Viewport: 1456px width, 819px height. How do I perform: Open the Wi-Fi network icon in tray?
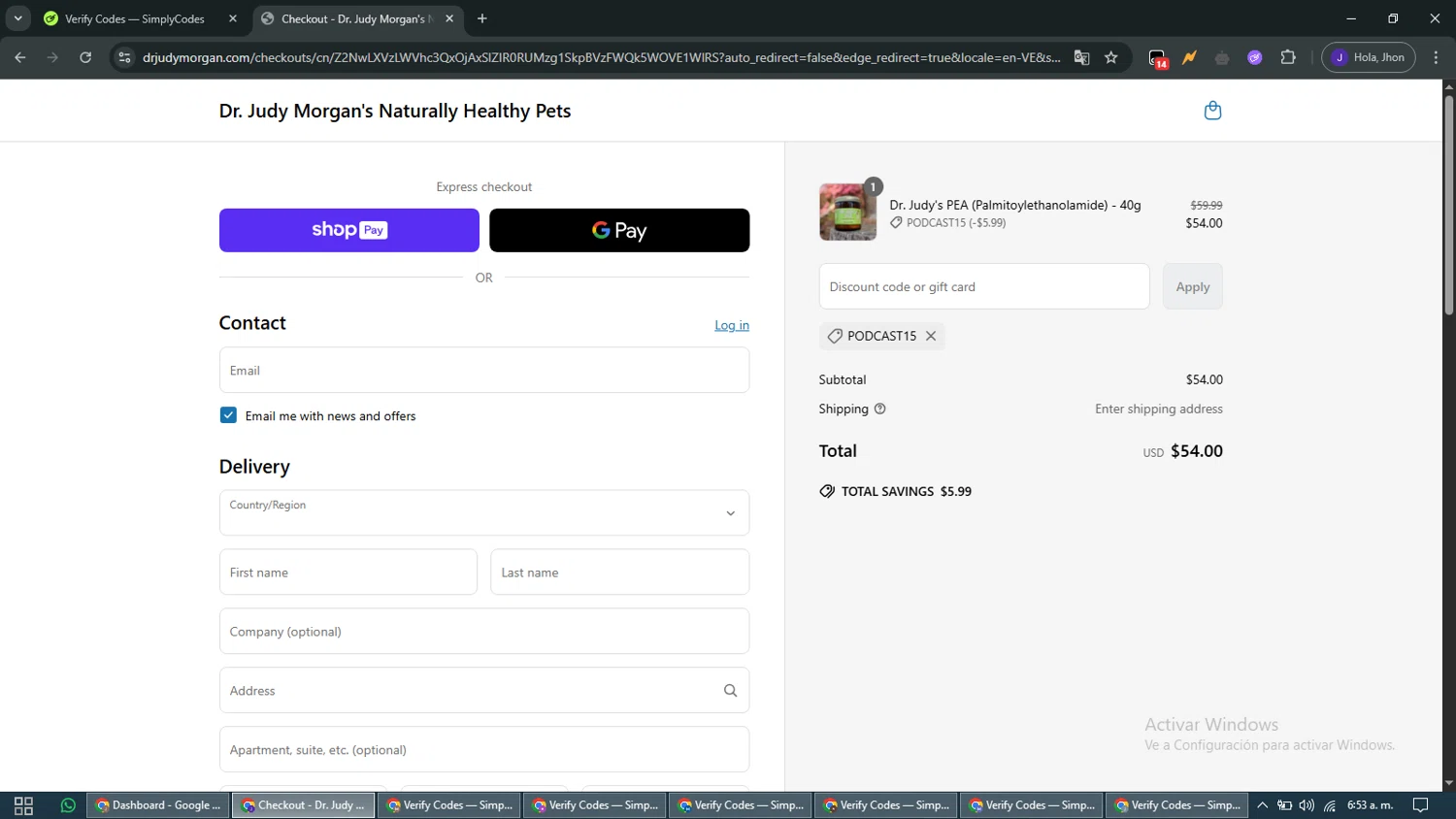pos(1330,805)
